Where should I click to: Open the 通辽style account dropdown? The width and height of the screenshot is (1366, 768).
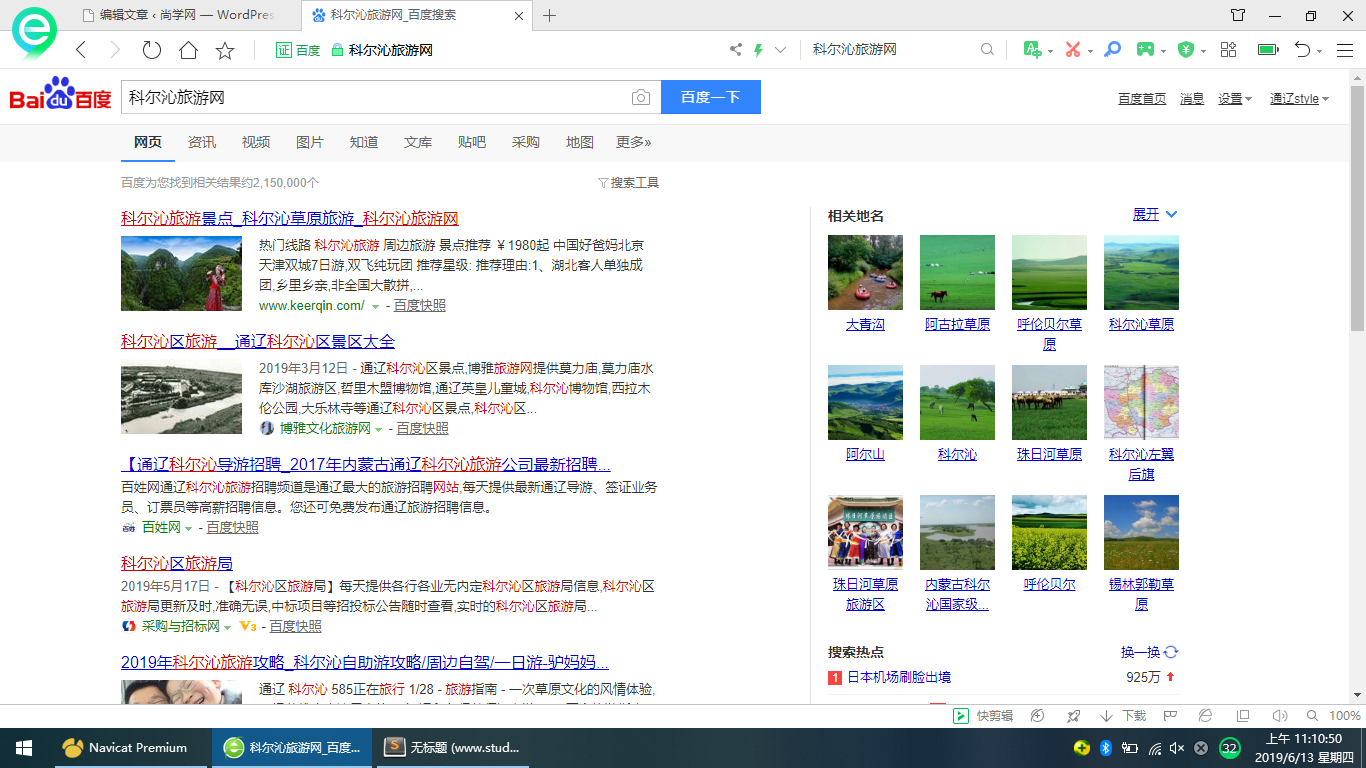tap(1299, 98)
